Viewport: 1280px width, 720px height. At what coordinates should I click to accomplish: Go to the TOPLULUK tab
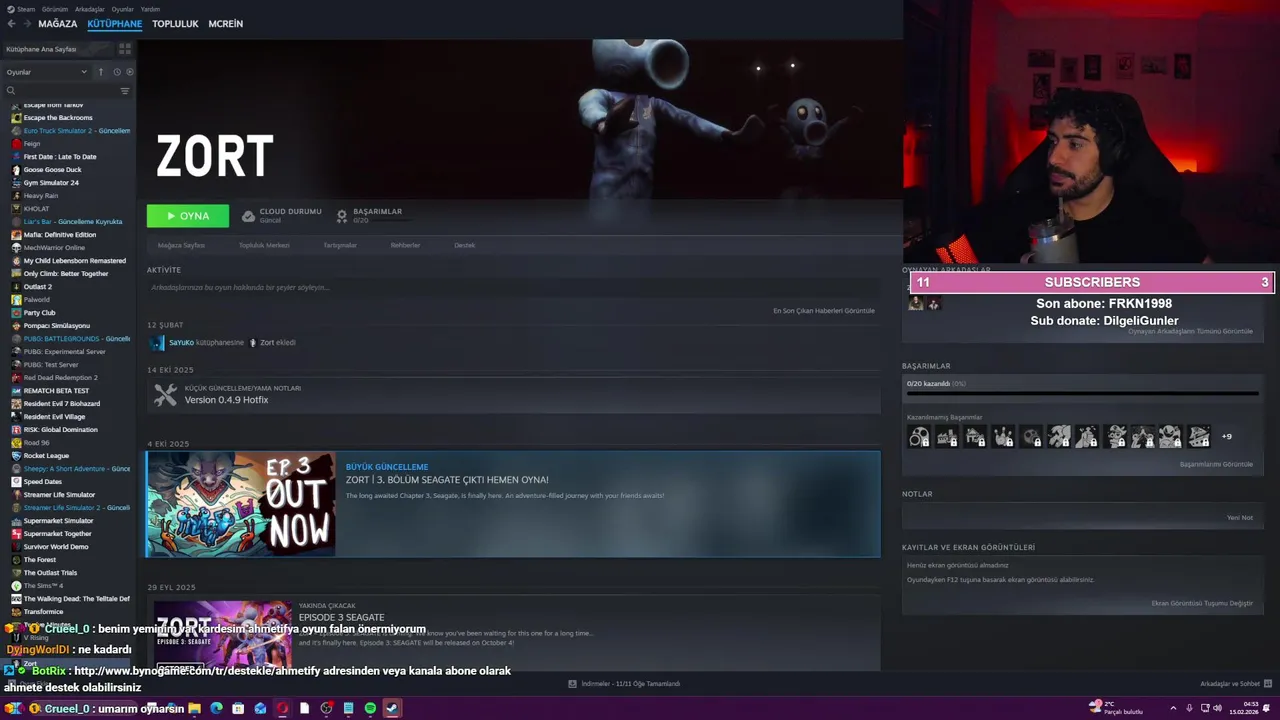click(x=175, y=24)
